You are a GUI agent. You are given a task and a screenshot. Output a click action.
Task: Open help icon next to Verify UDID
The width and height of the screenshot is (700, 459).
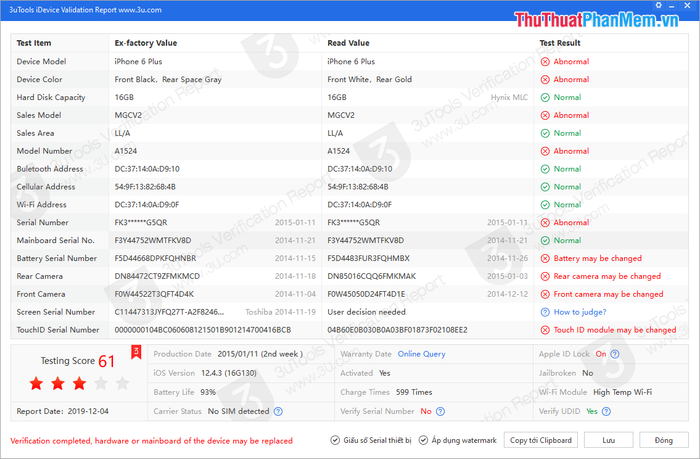coord(606,411)
